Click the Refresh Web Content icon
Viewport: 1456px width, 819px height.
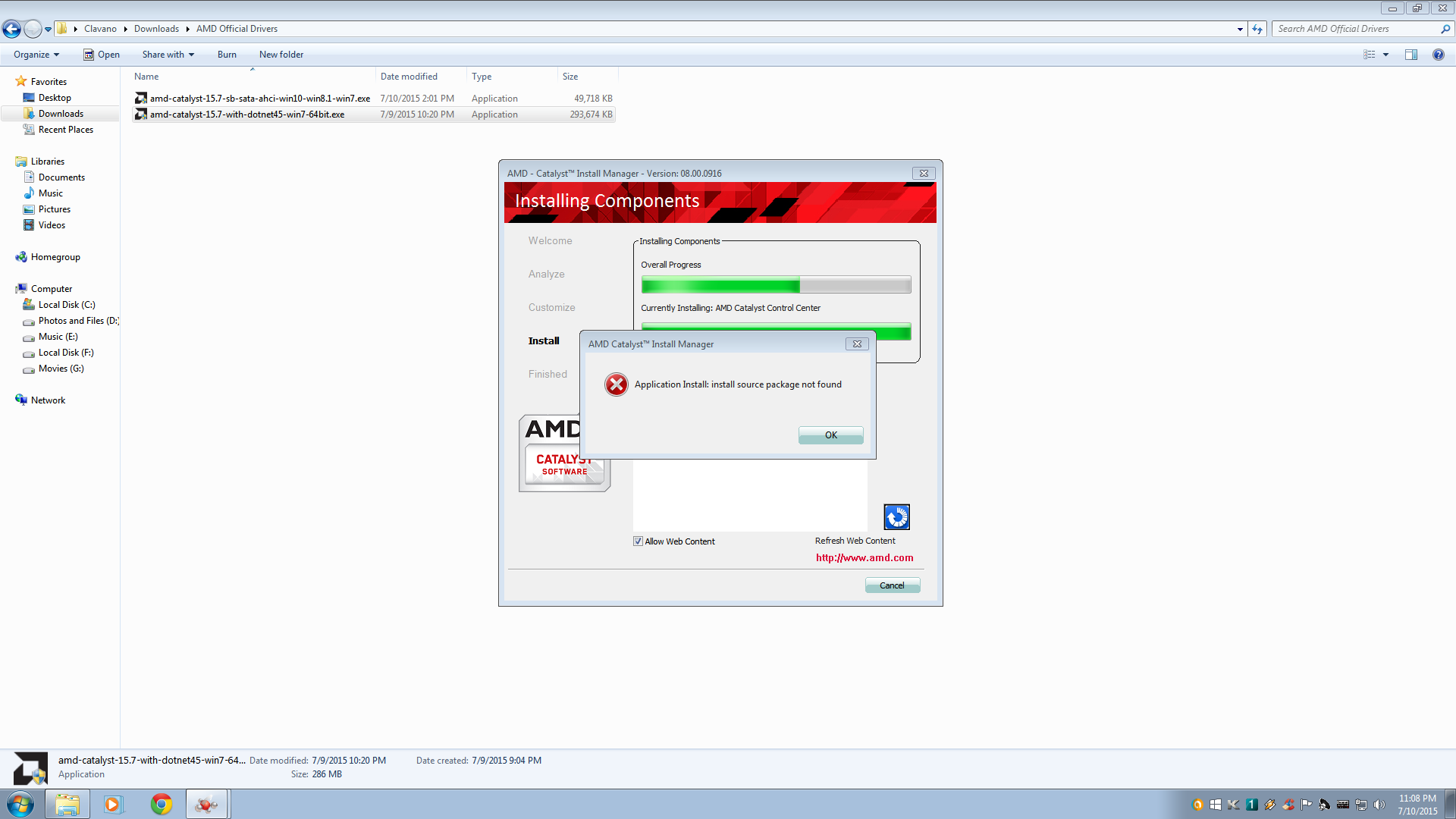(895, 517)
